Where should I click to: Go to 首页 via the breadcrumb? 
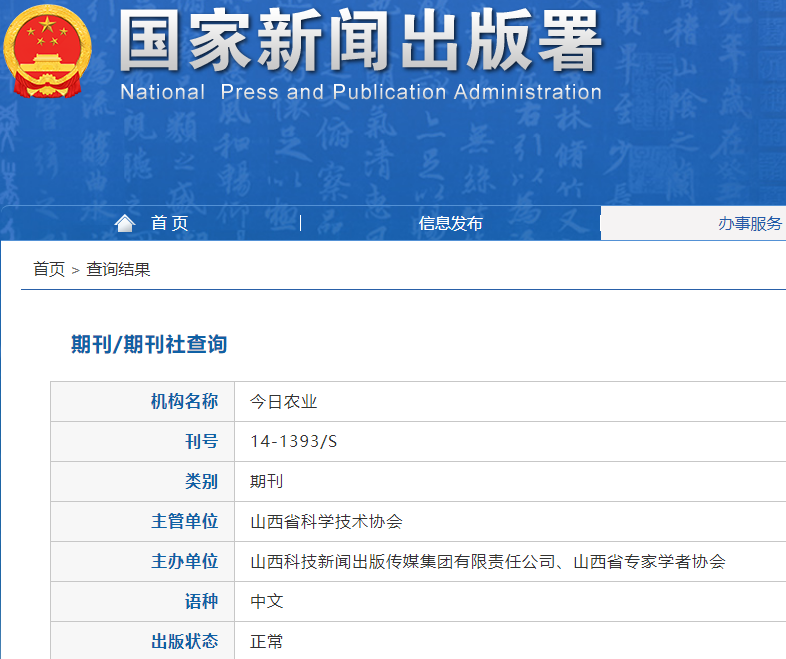[x=49, y=269]
